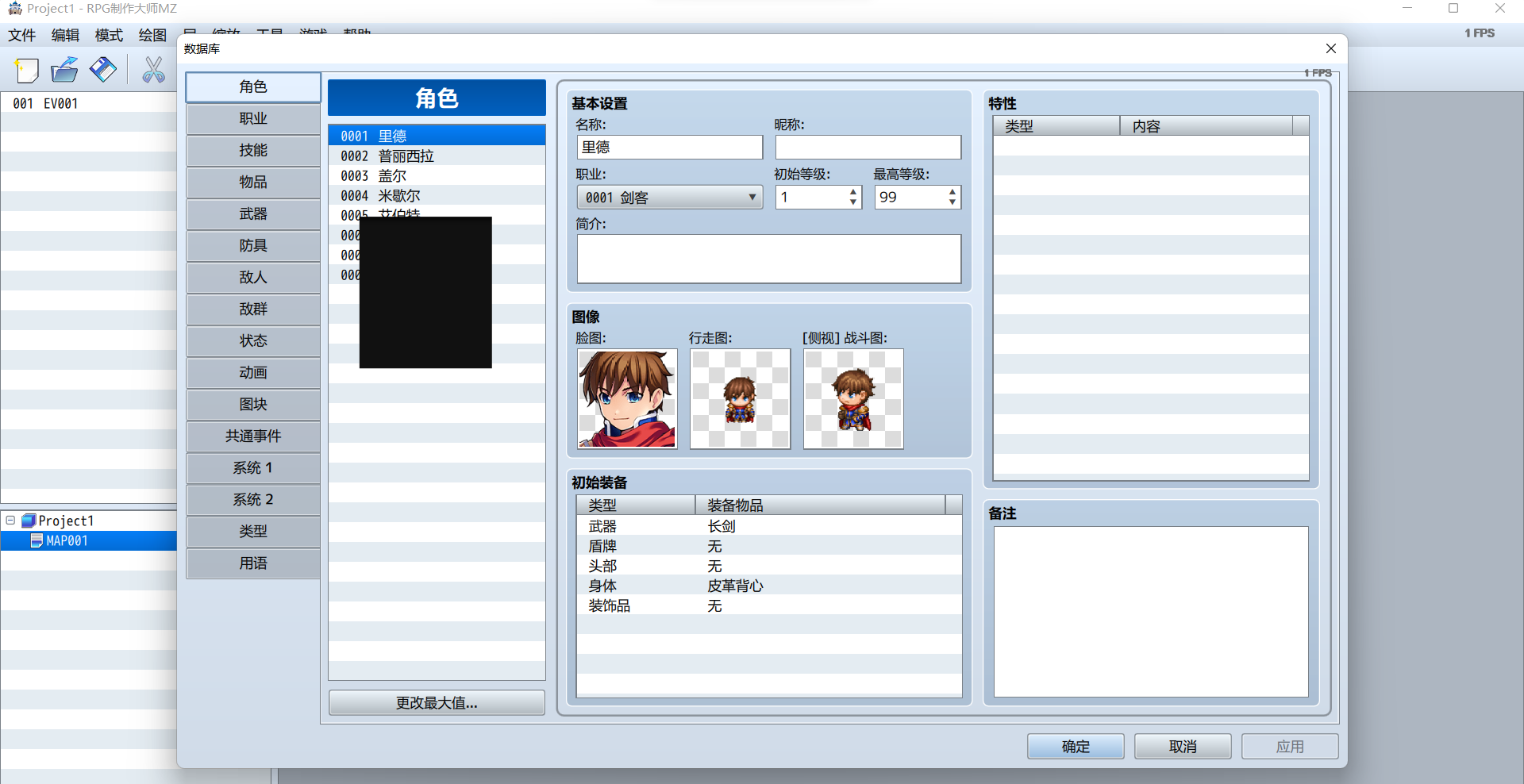Show the 图块 database tab
Viewport: 1524px width, 784px height.
[x=253, y=405]
